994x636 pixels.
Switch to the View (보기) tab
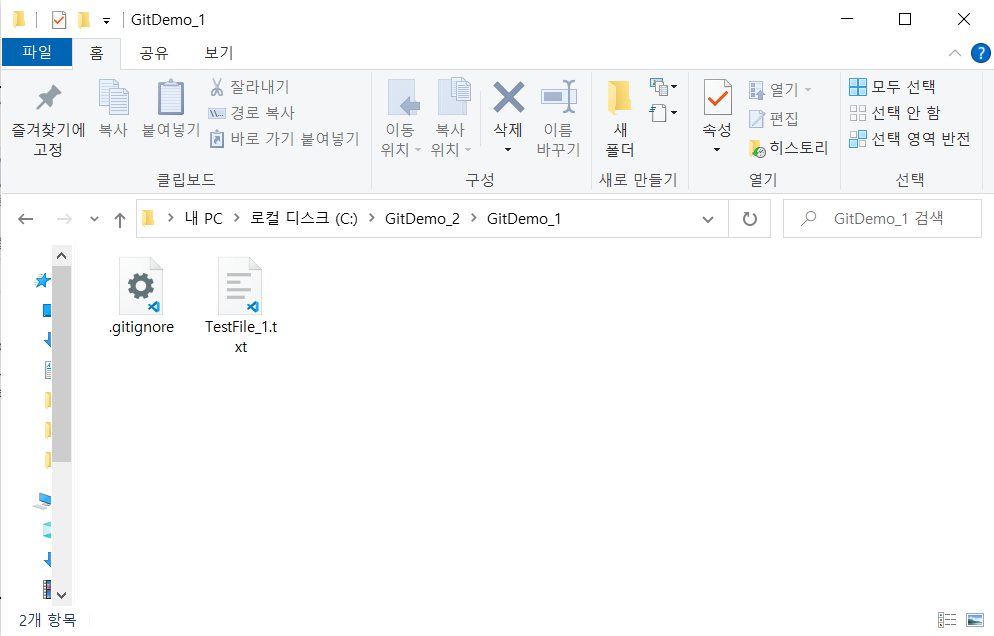[x=219, y=53]
